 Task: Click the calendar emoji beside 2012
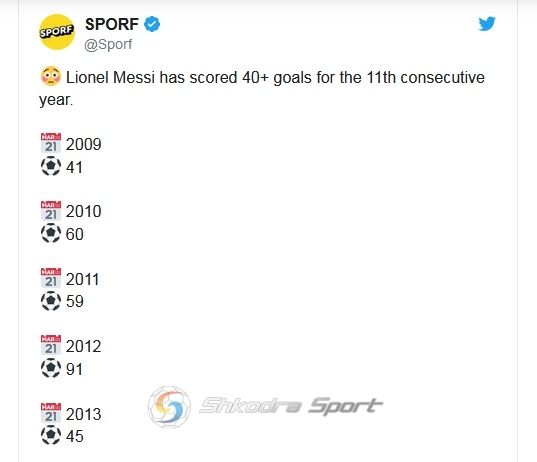point(51,345)
